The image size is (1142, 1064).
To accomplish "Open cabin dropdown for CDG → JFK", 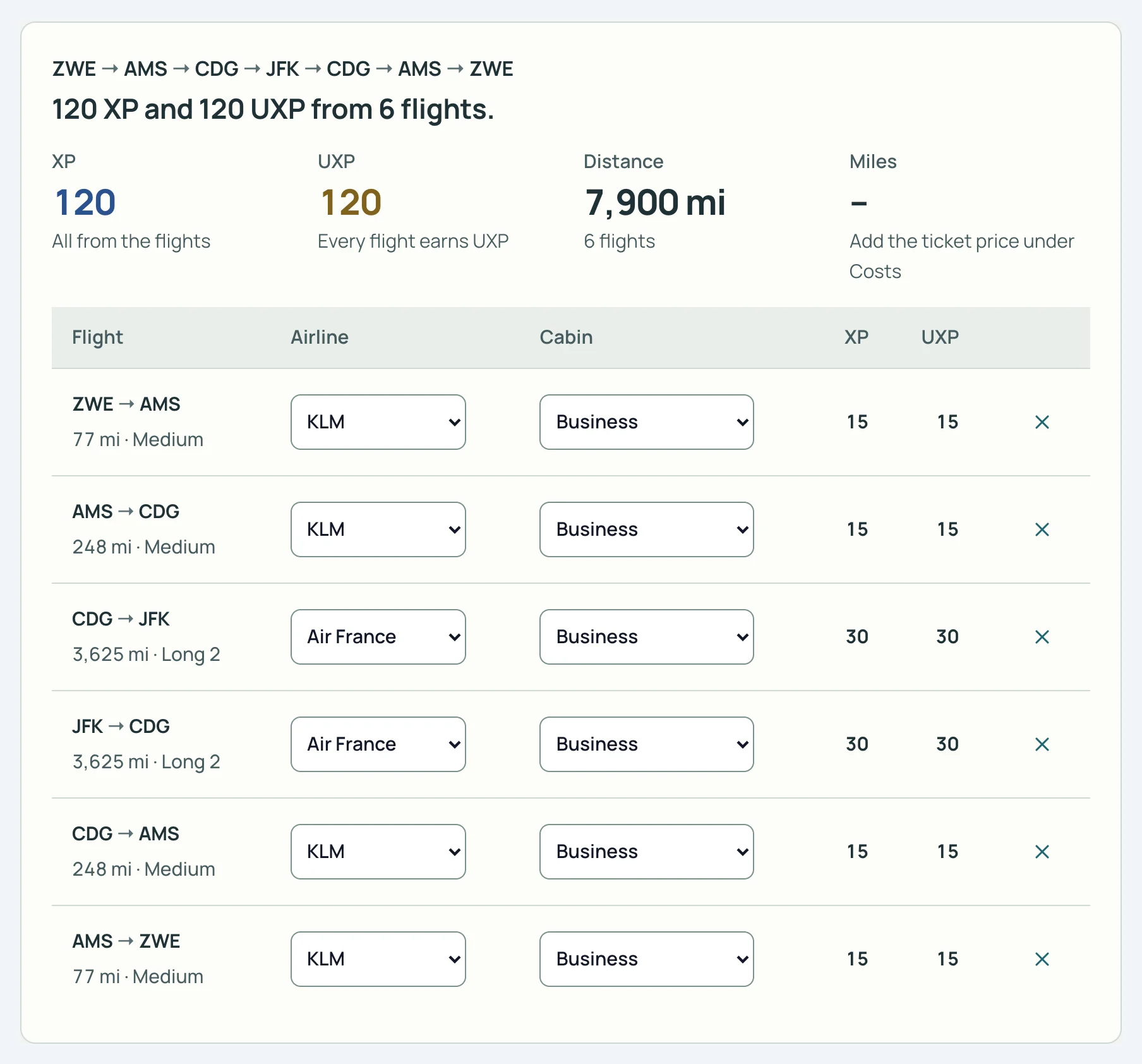I will (x=647, y=637).
